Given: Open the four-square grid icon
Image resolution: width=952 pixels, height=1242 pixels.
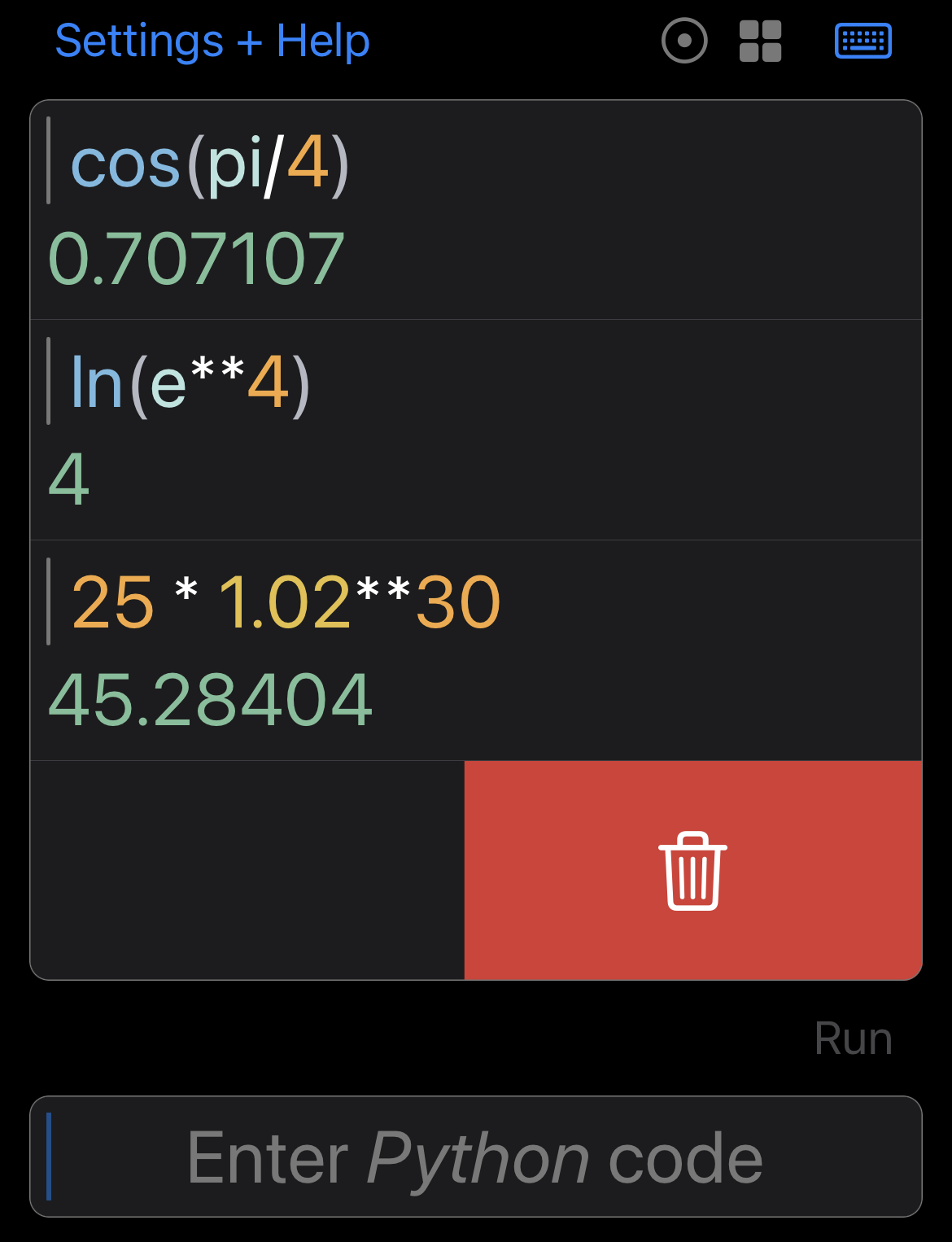Looking at the screenshot, I should click(x=760, y=41).
